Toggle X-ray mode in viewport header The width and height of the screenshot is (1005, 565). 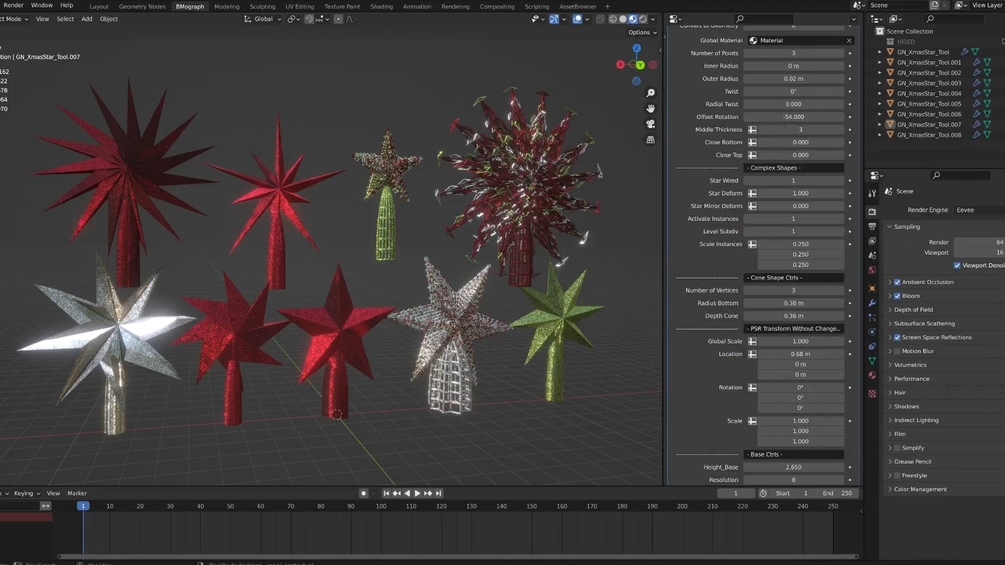pos(600,19)
